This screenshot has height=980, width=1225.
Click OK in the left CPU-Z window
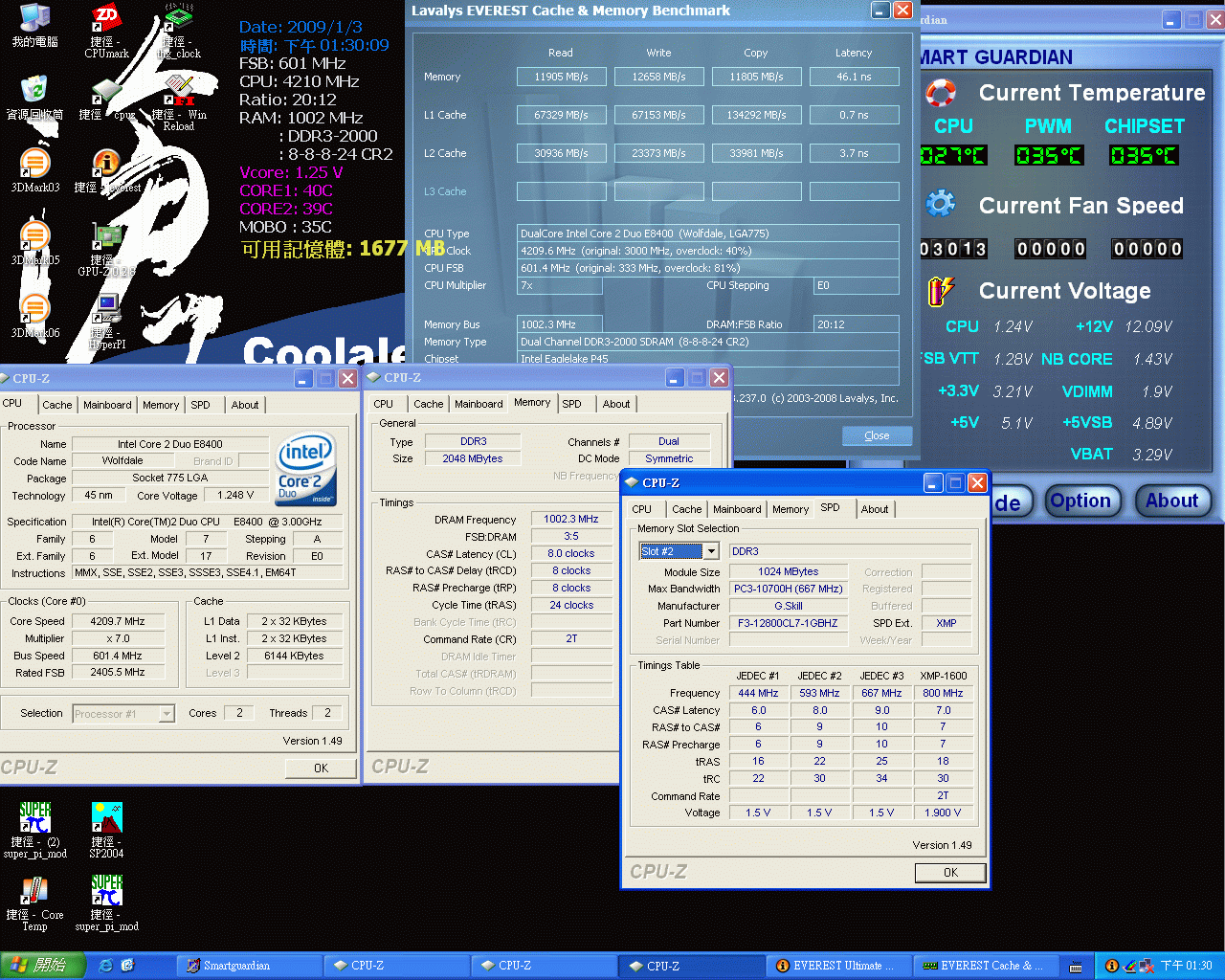point(321,768)
